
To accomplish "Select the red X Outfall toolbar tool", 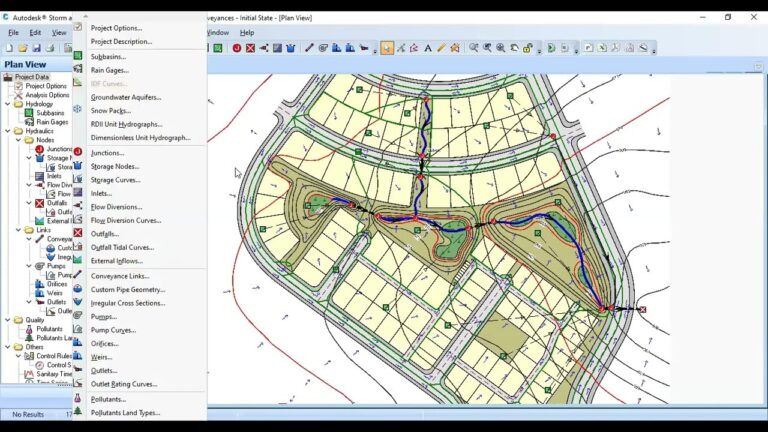I will (250, 48).
